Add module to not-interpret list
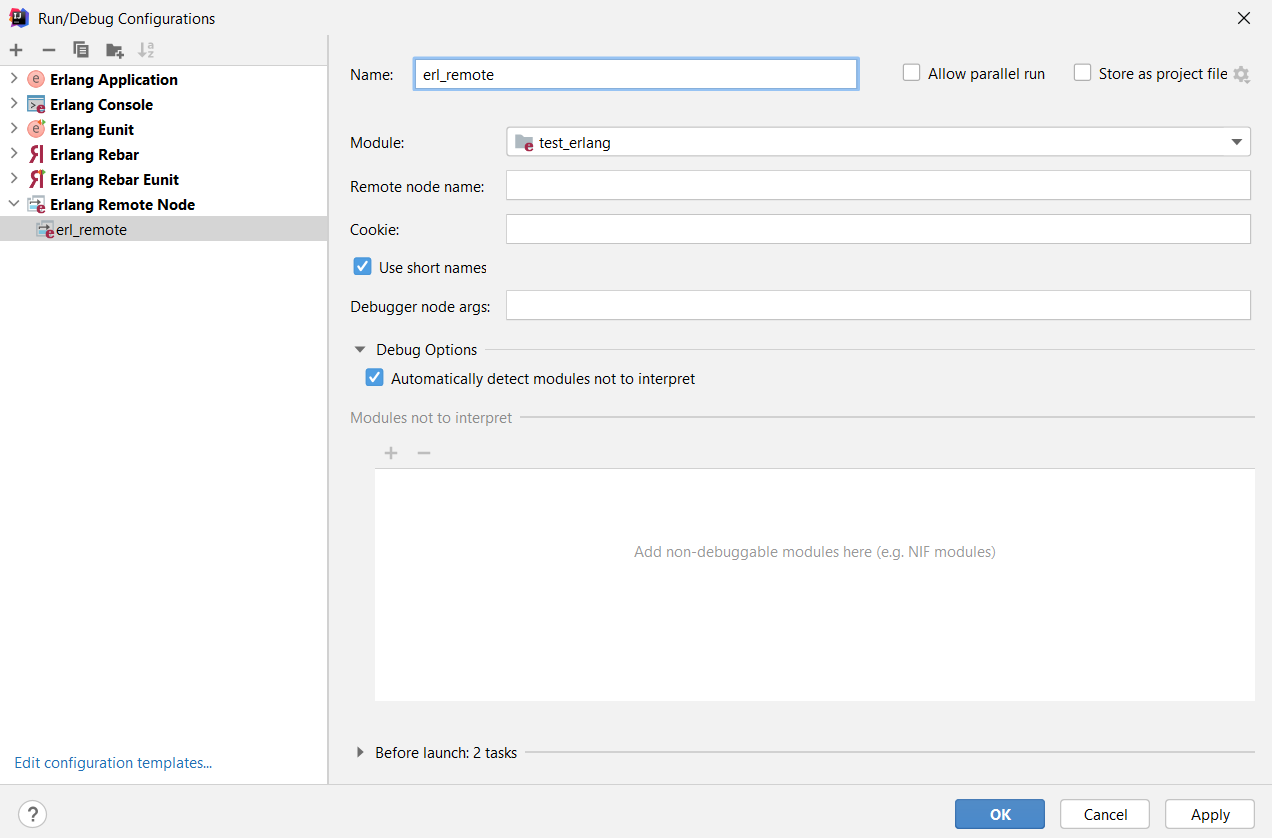The width and height of the screenshot is (1272, 838). pos(391,453)
